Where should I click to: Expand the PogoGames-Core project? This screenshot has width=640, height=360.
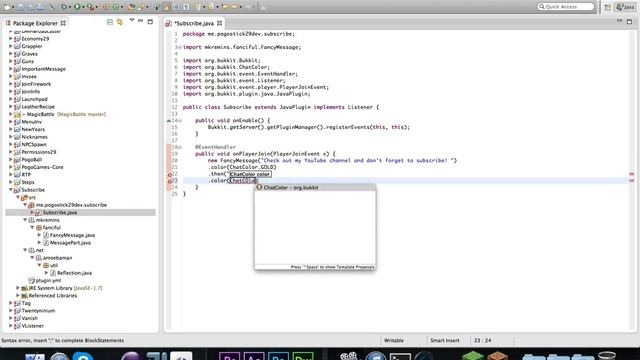[x=11, y=167]
